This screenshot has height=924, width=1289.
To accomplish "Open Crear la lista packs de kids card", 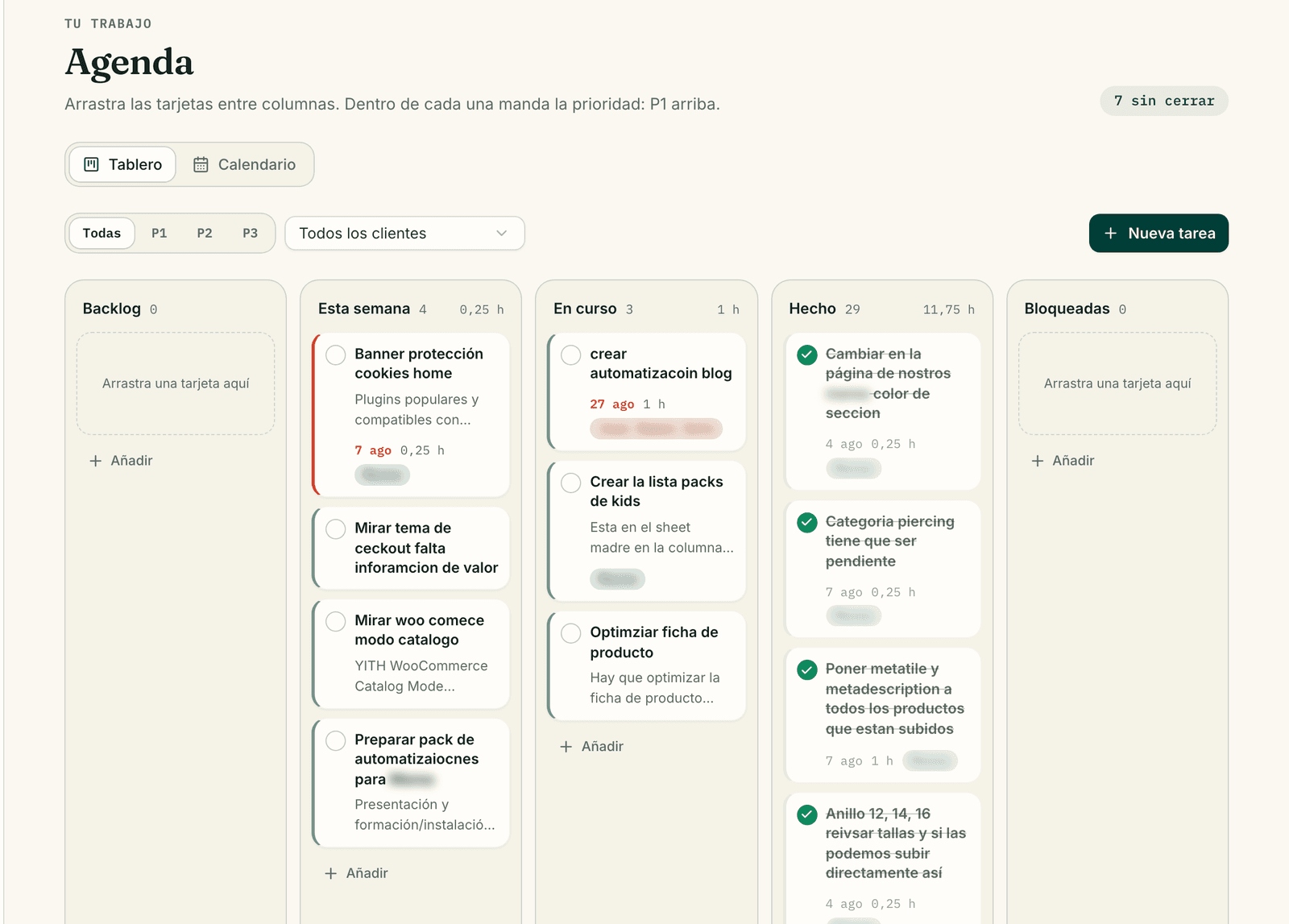I will (646, 531).
